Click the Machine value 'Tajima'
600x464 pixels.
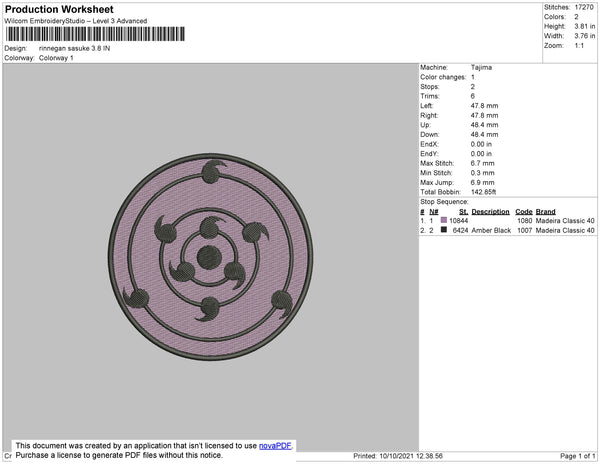tap(481, 67)
